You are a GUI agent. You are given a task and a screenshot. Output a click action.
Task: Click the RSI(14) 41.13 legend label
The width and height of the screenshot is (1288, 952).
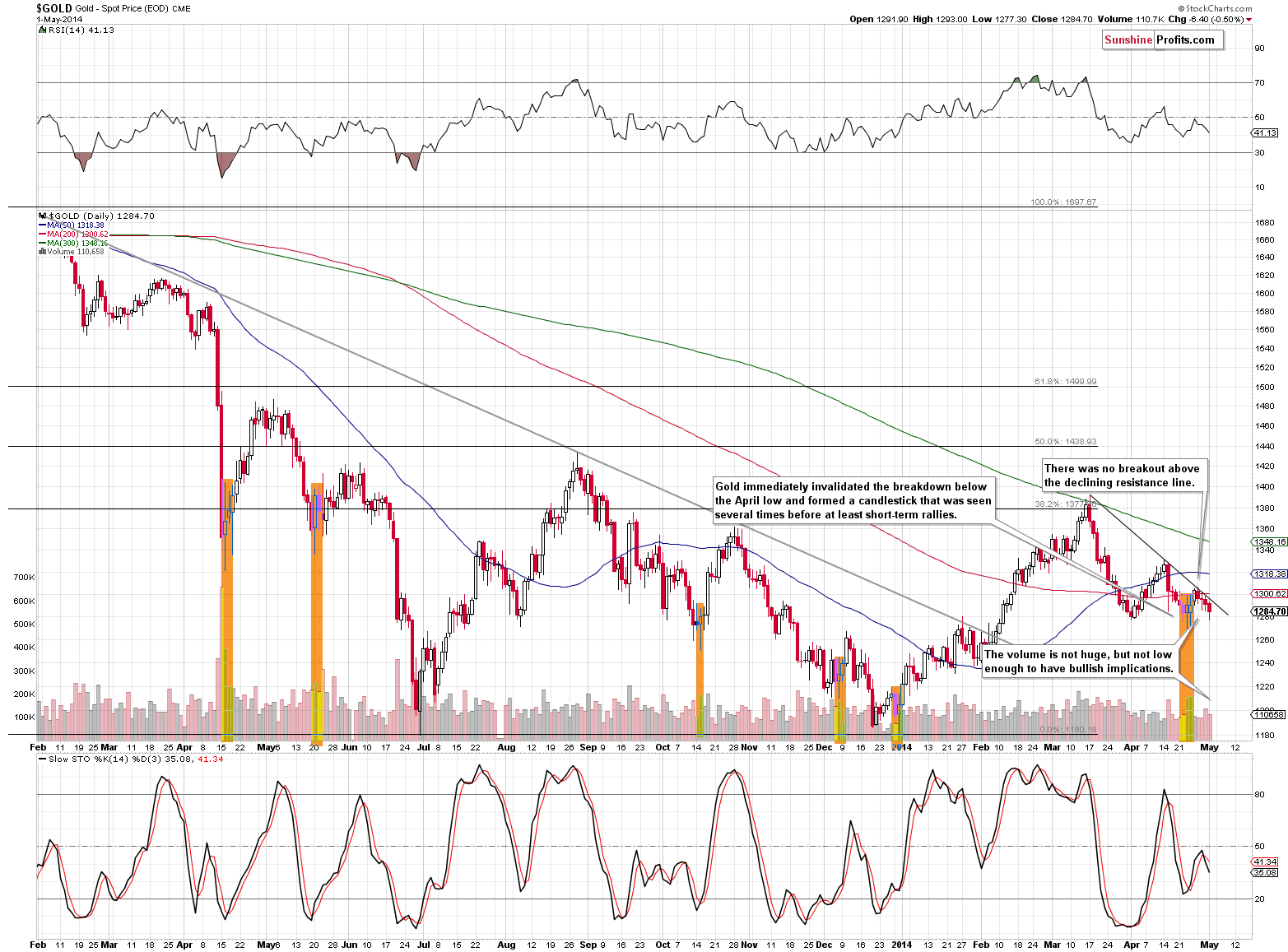(81, 30)
